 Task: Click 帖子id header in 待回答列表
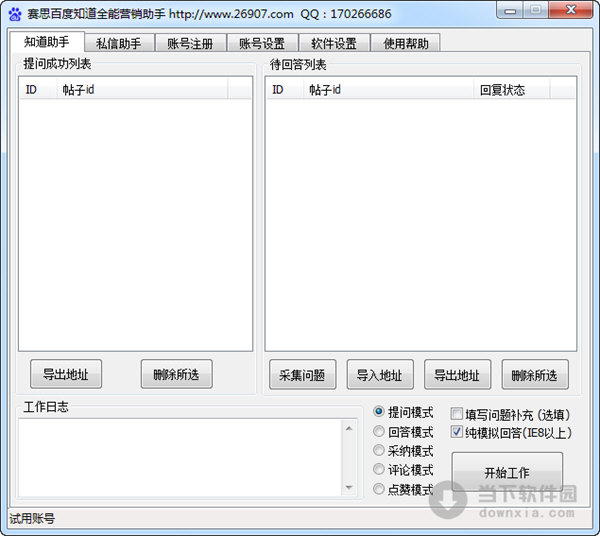(389, 90)
